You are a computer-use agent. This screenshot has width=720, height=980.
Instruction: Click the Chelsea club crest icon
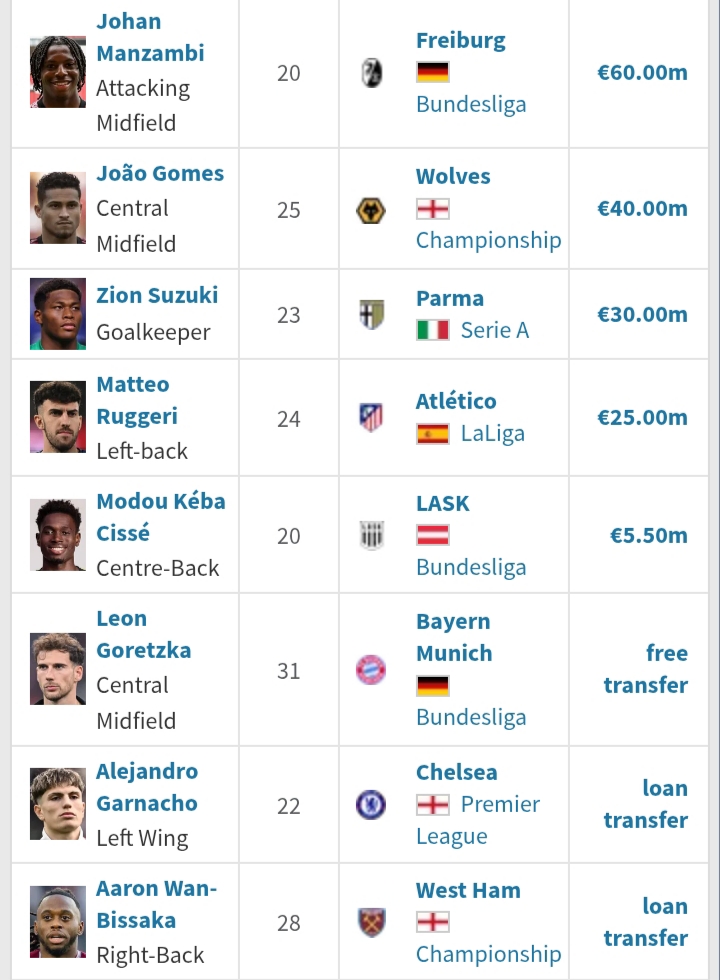point(371,805)
